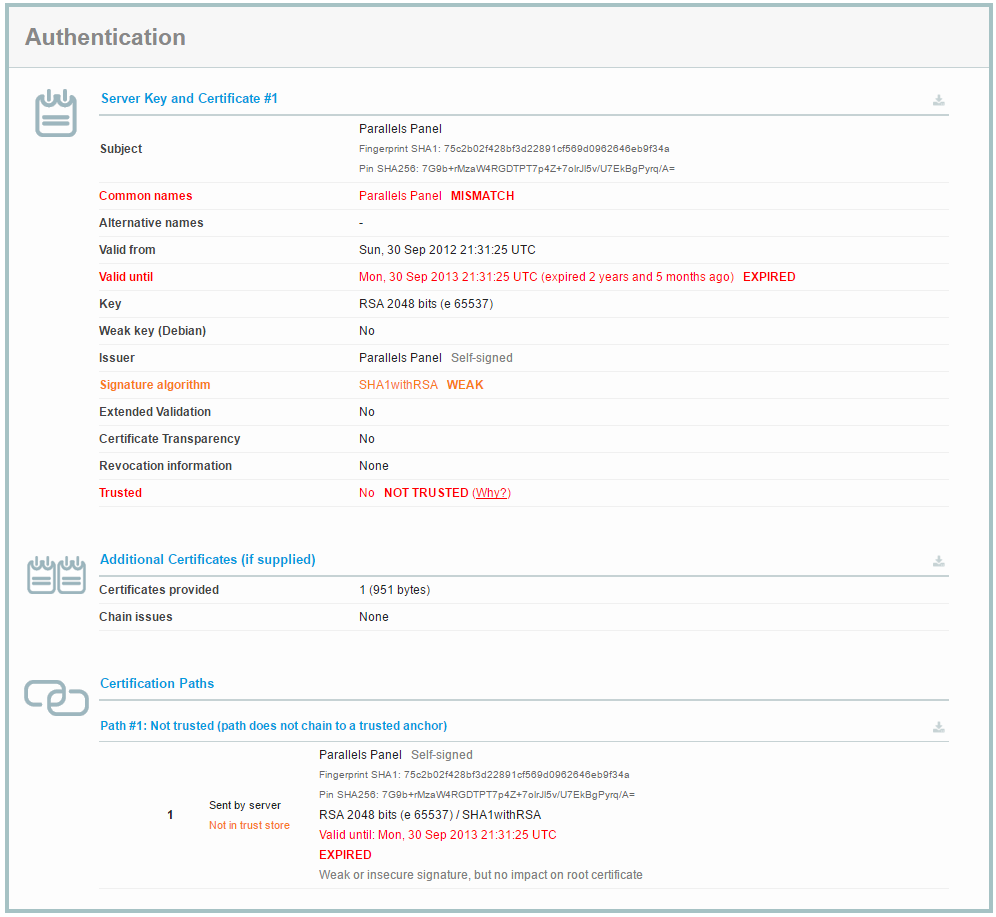
Task: Click the download icon beside Path #1
Action: click(x=938, y=727)
